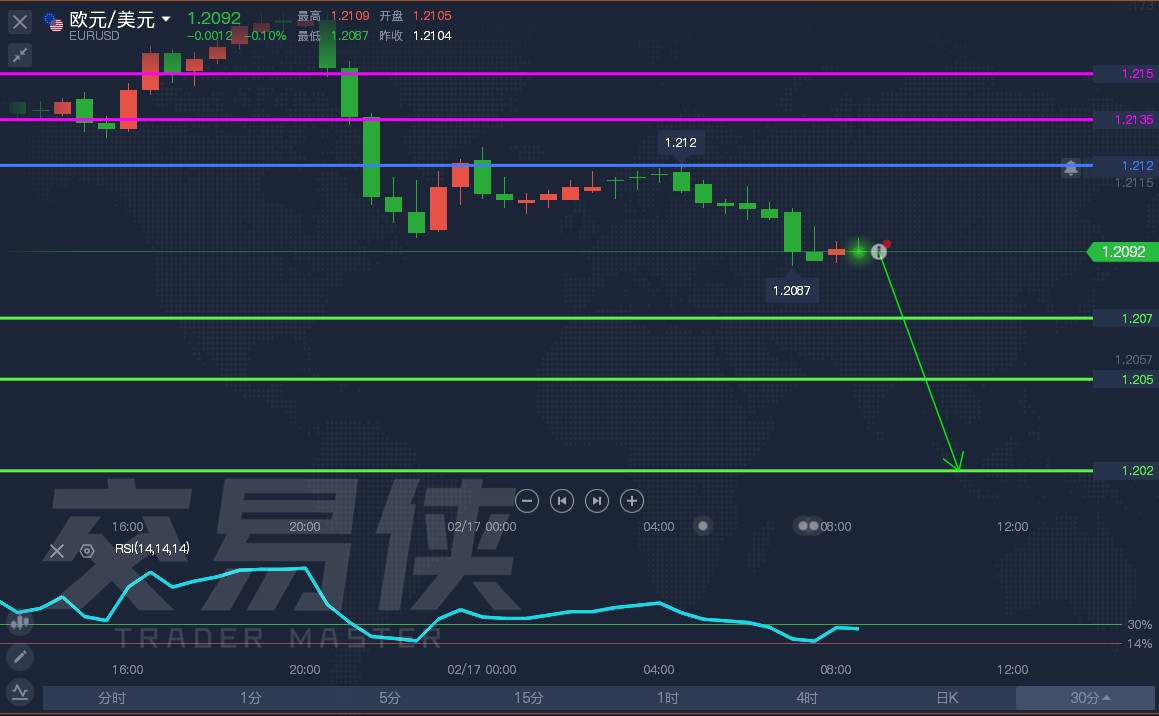This screenshot has height=716, width=1159.
Task: Click the 30% RSI level label
Action: coord(1139,624)
